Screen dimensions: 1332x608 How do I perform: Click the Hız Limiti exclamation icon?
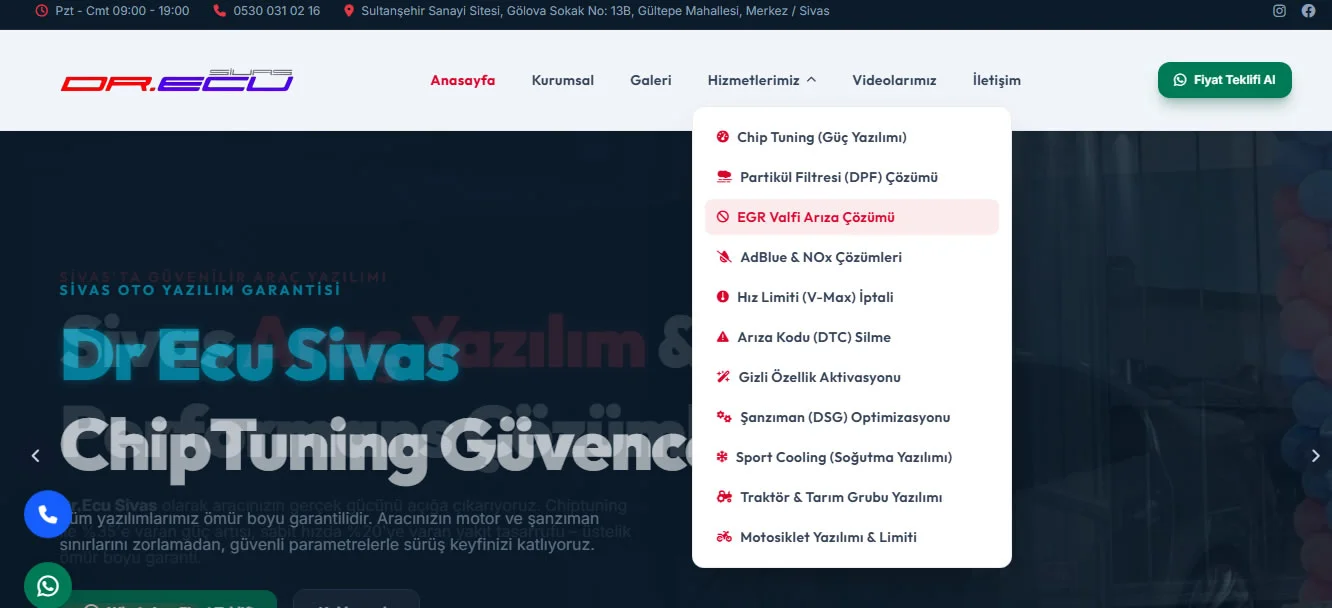(x=723, y=297)
